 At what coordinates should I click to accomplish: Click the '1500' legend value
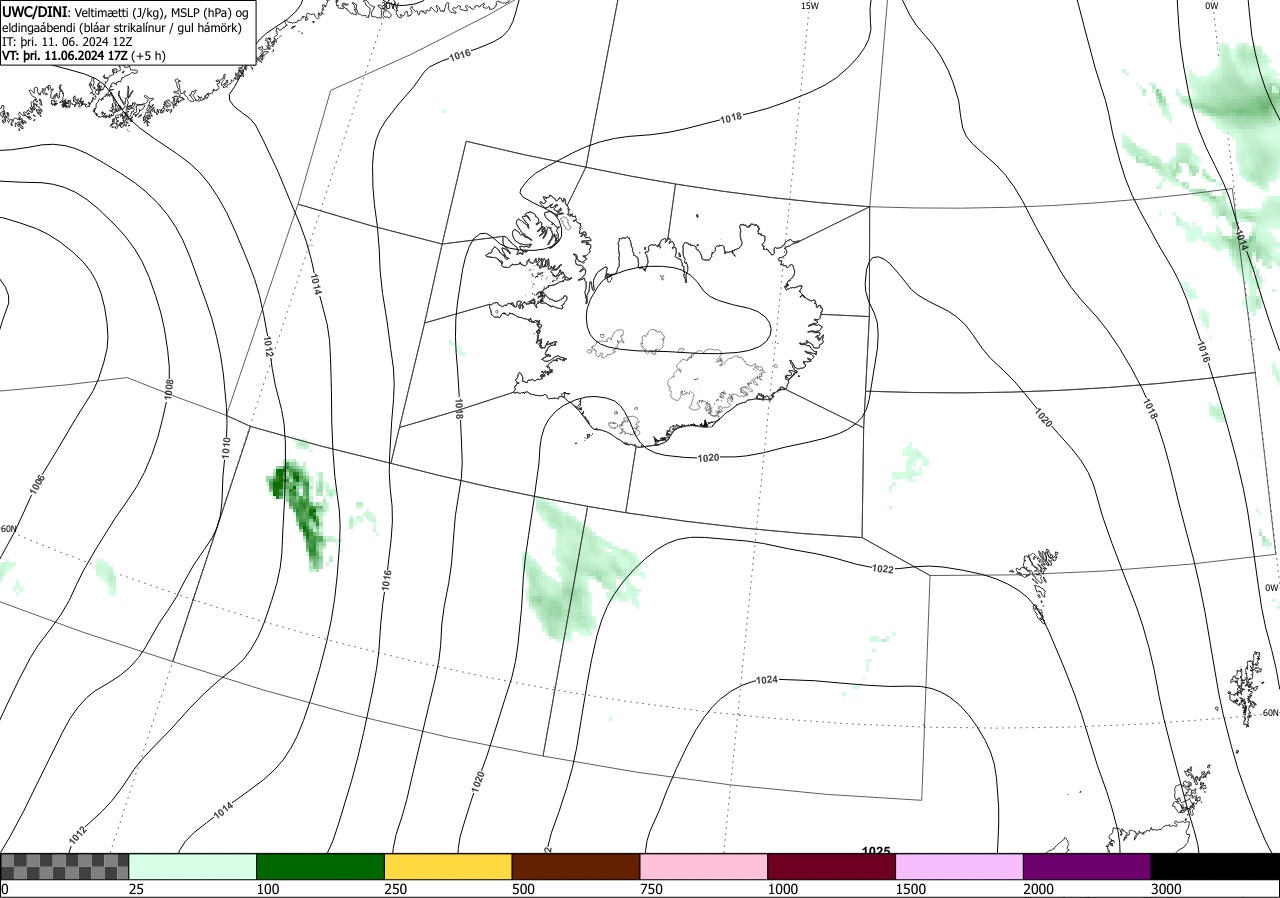point(911,888)
